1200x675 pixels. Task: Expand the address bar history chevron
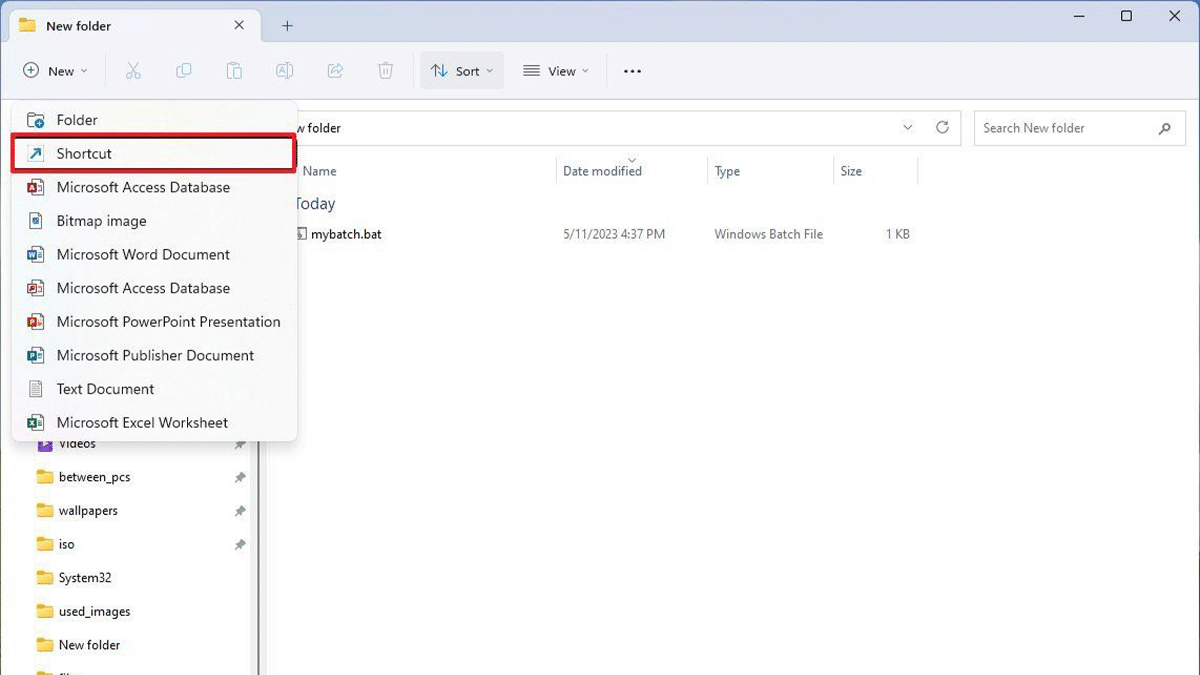(908, 128)
